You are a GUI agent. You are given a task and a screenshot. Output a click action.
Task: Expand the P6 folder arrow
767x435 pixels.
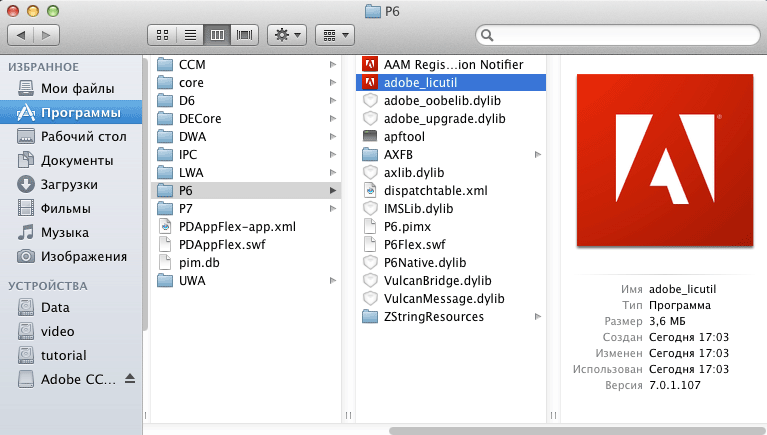click(333, 191)
